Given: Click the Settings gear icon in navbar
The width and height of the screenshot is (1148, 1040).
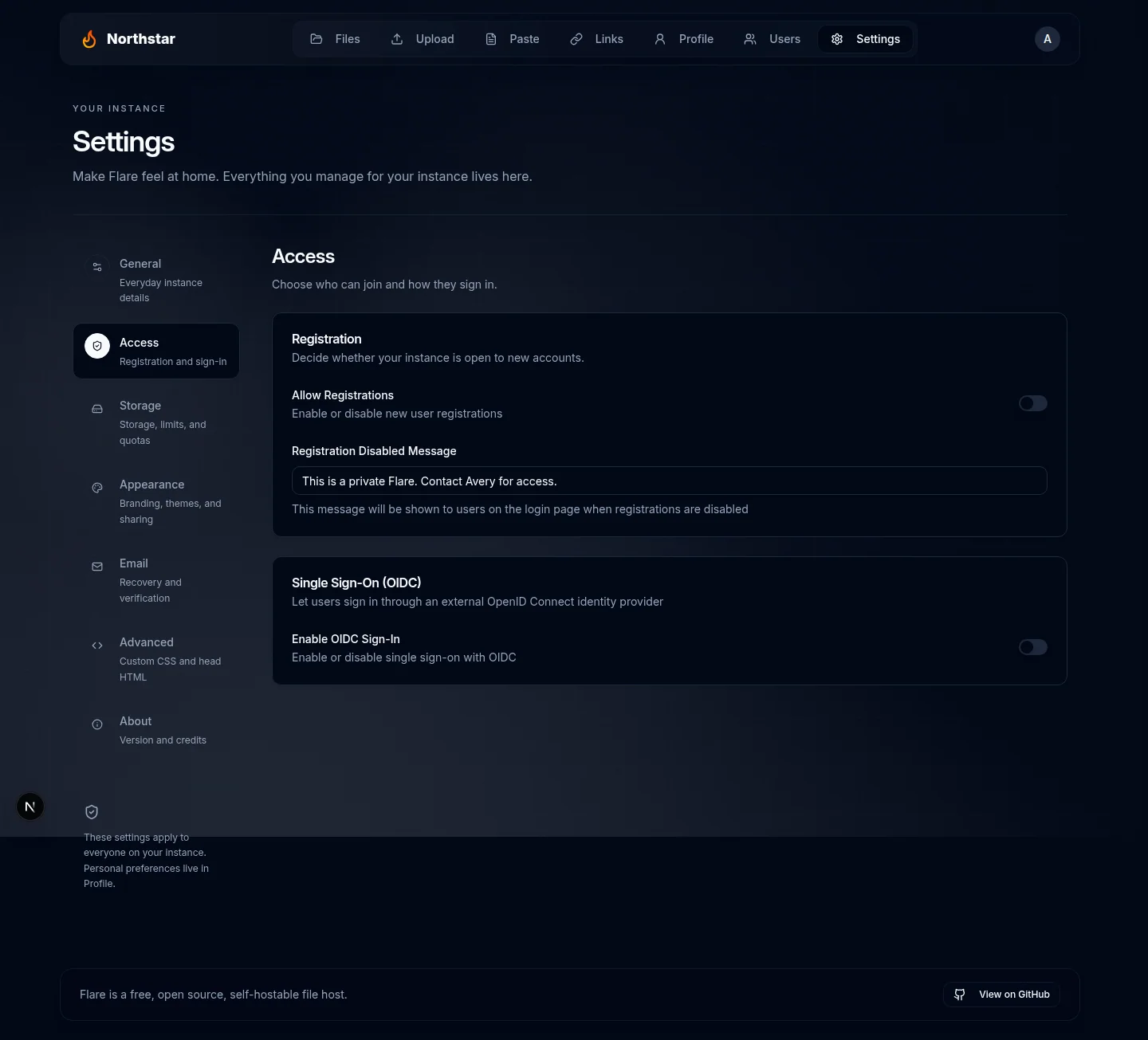Looking at the screenshot, I should click(837, 39).
